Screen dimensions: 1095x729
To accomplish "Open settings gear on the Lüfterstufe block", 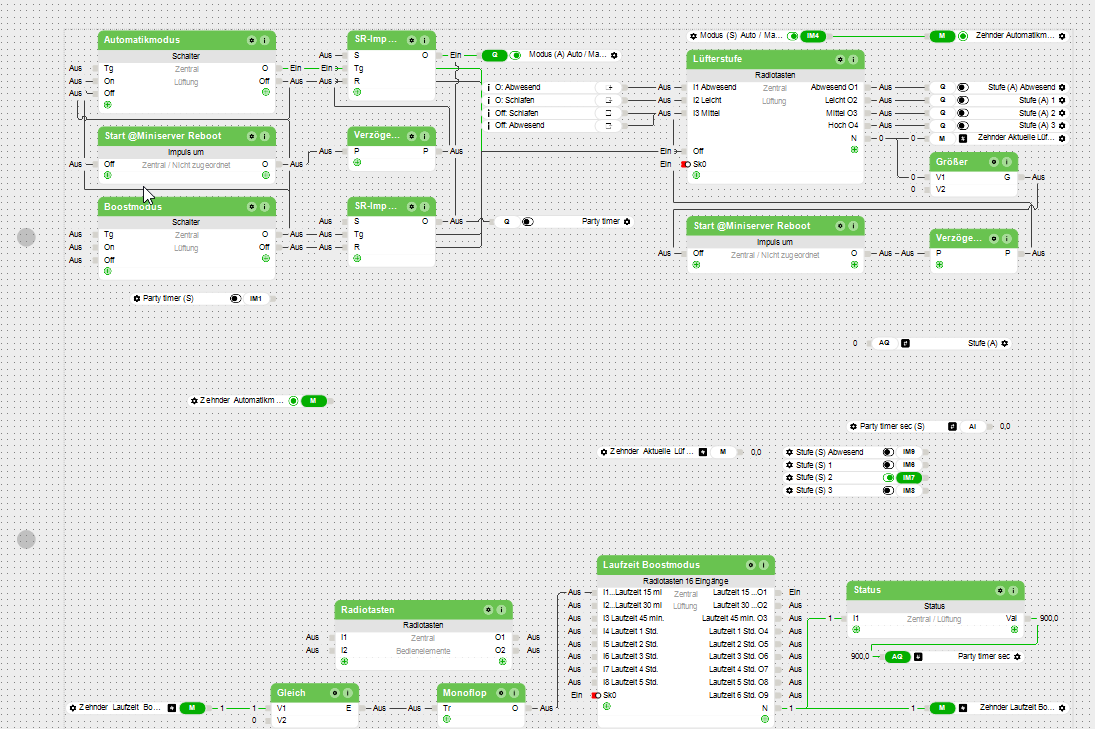I will pos(840,60).
